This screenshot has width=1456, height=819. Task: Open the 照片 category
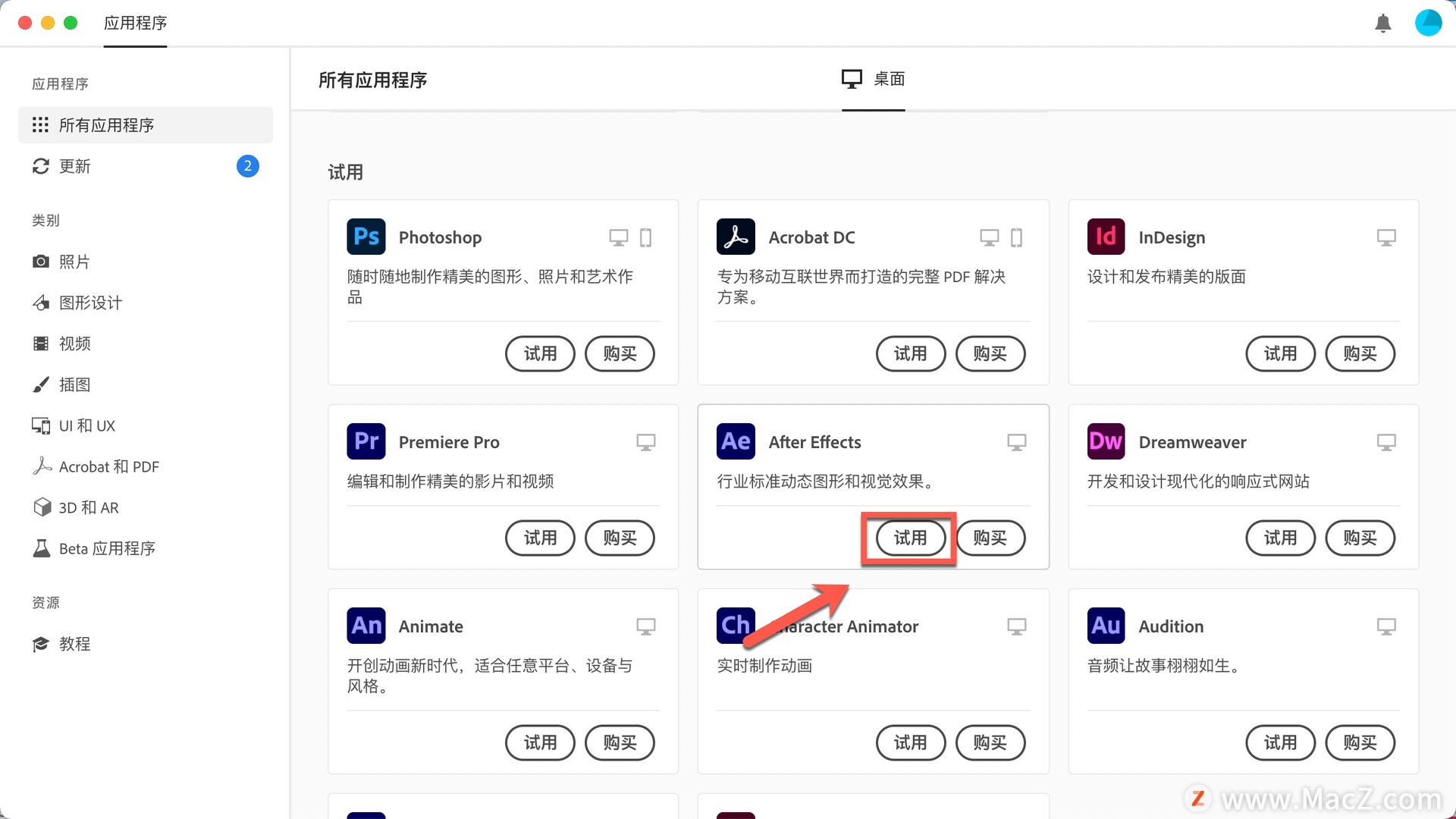pyautogui.click(x=145, y=262)
